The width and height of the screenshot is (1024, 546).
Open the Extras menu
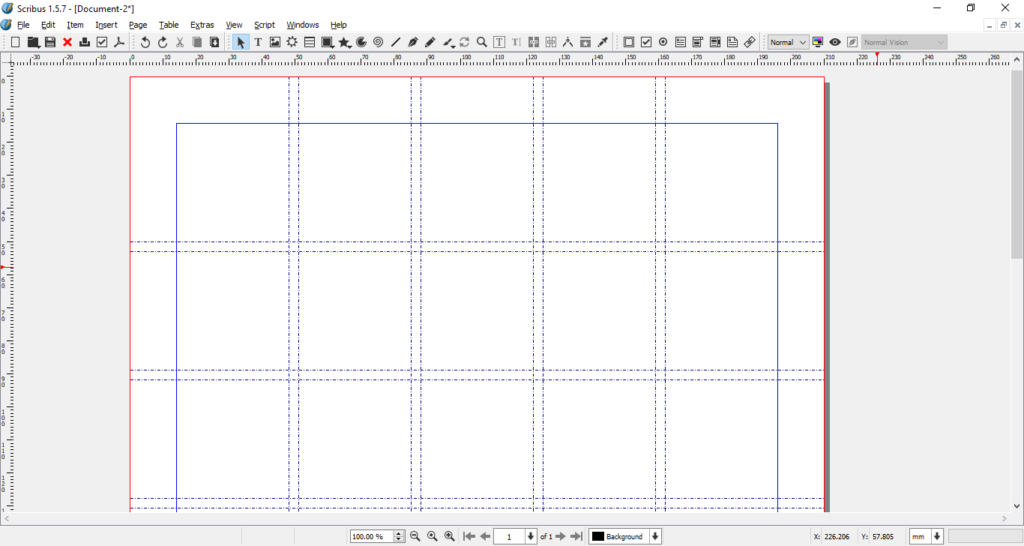(x=202, y=25)
